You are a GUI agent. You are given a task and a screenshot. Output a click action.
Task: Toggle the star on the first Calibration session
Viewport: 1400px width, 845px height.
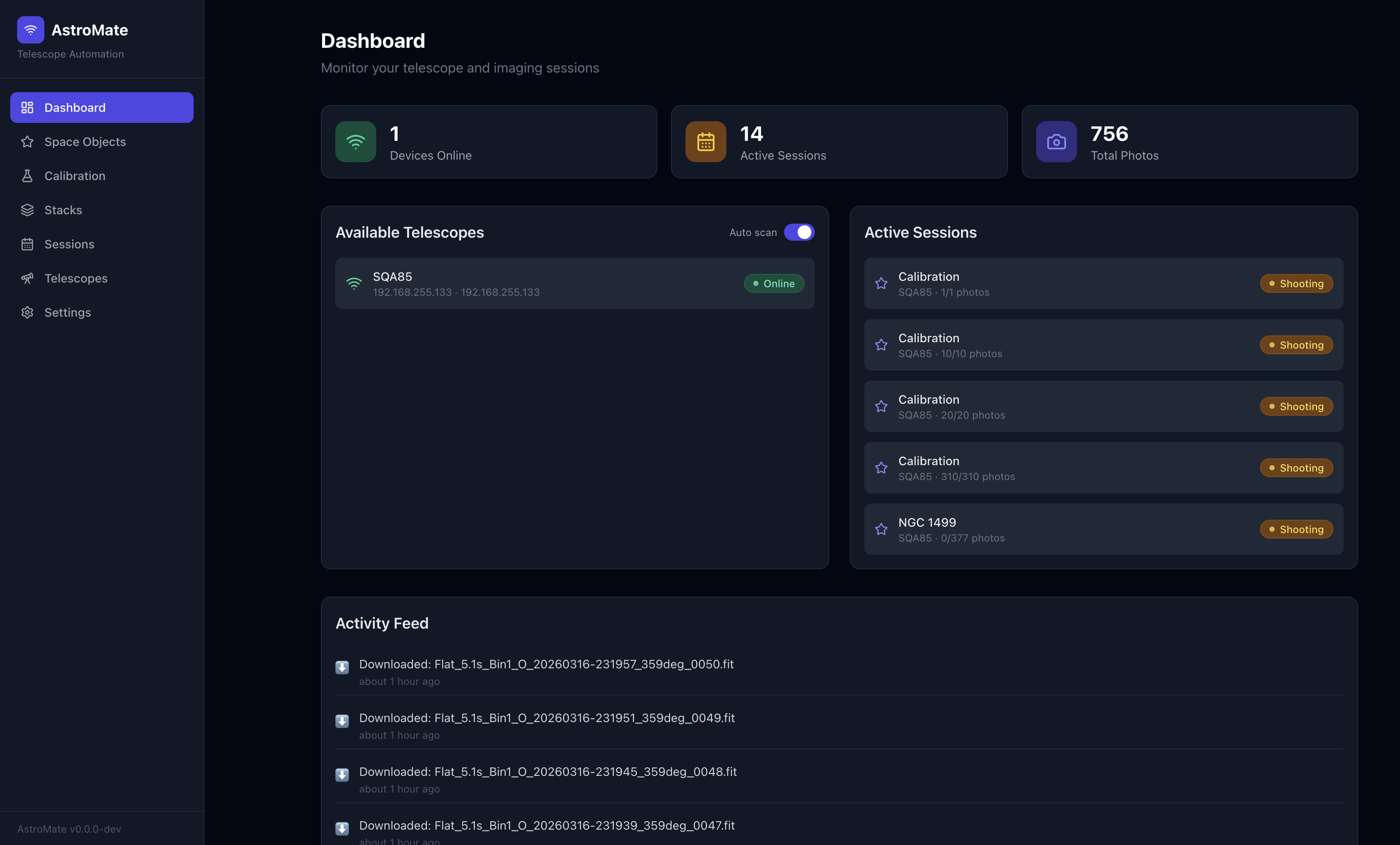[881, 283]
